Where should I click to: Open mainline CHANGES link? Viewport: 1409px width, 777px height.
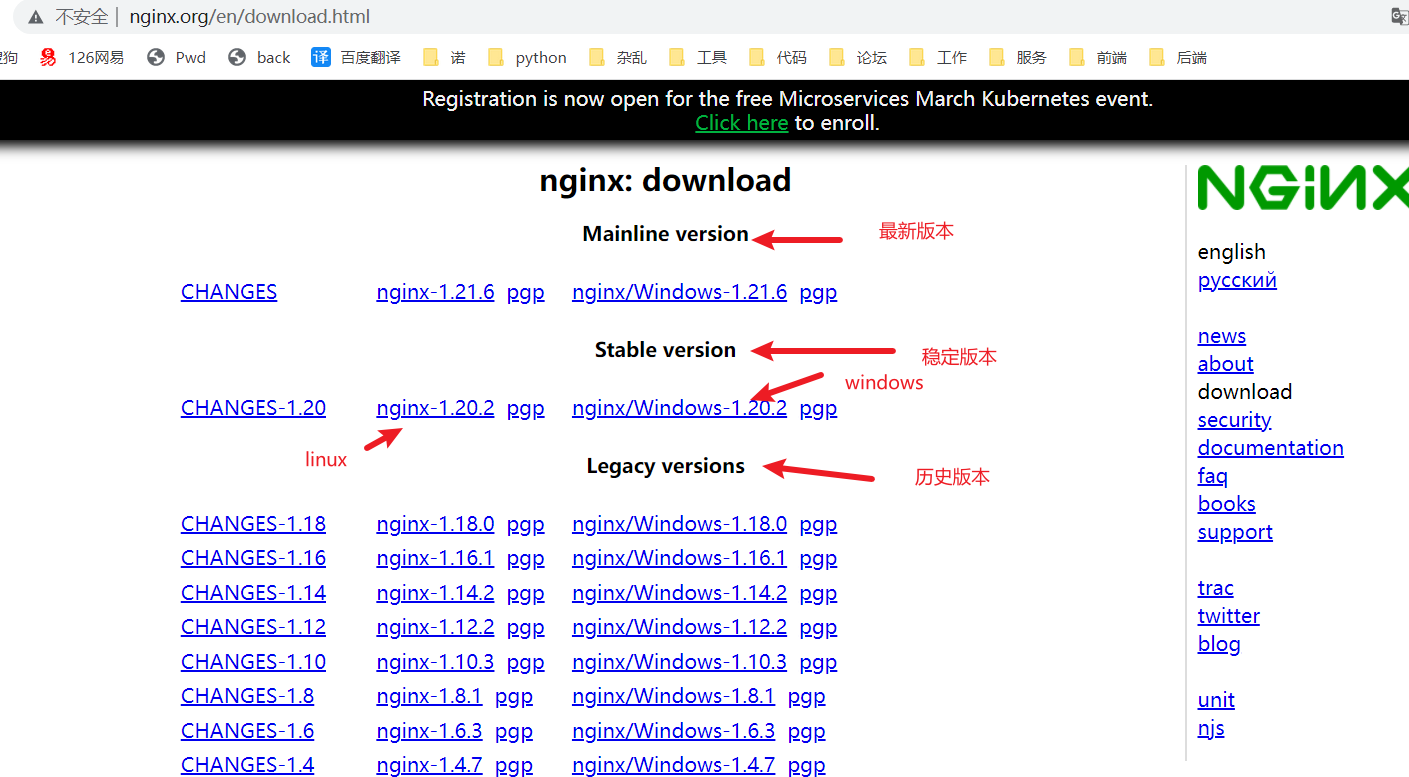[229, 292]
